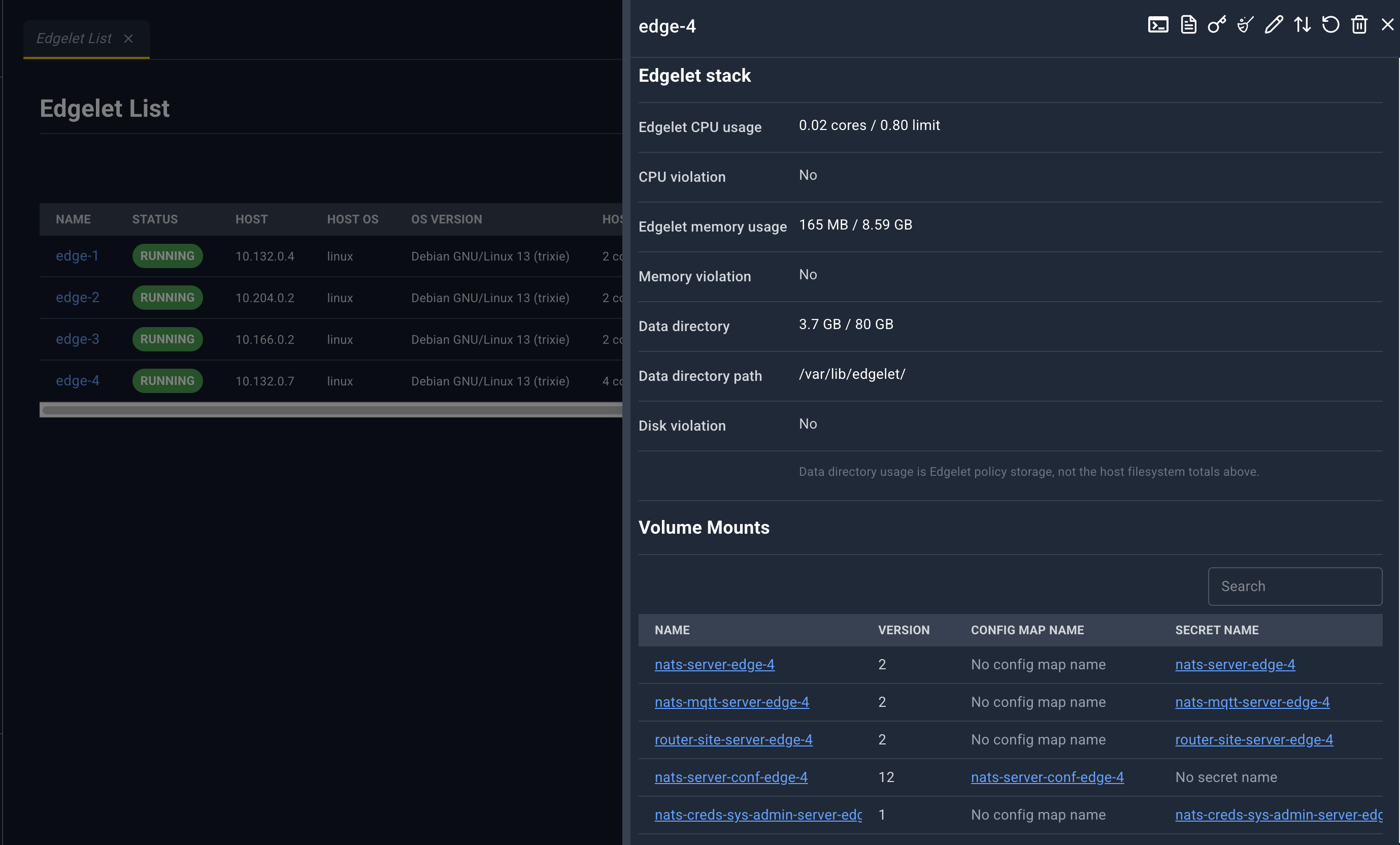Open nats-creds-sys-admin-server volume mount name link
This screenshot has width=1400, height=845.
(758, 815)
